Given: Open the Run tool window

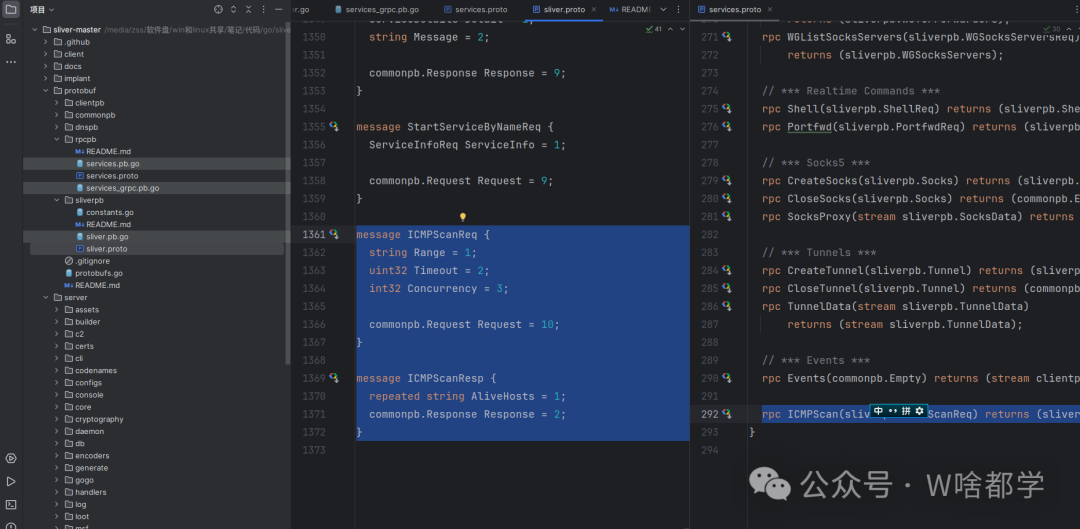Looking at the screenshot, I should click(x=11, y=481).
